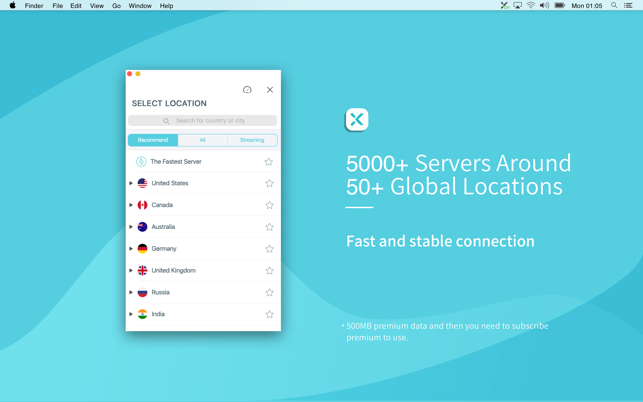Close the Select Location panel
Viewport: 643px width, 402px height.
click(x=270, y=90)
